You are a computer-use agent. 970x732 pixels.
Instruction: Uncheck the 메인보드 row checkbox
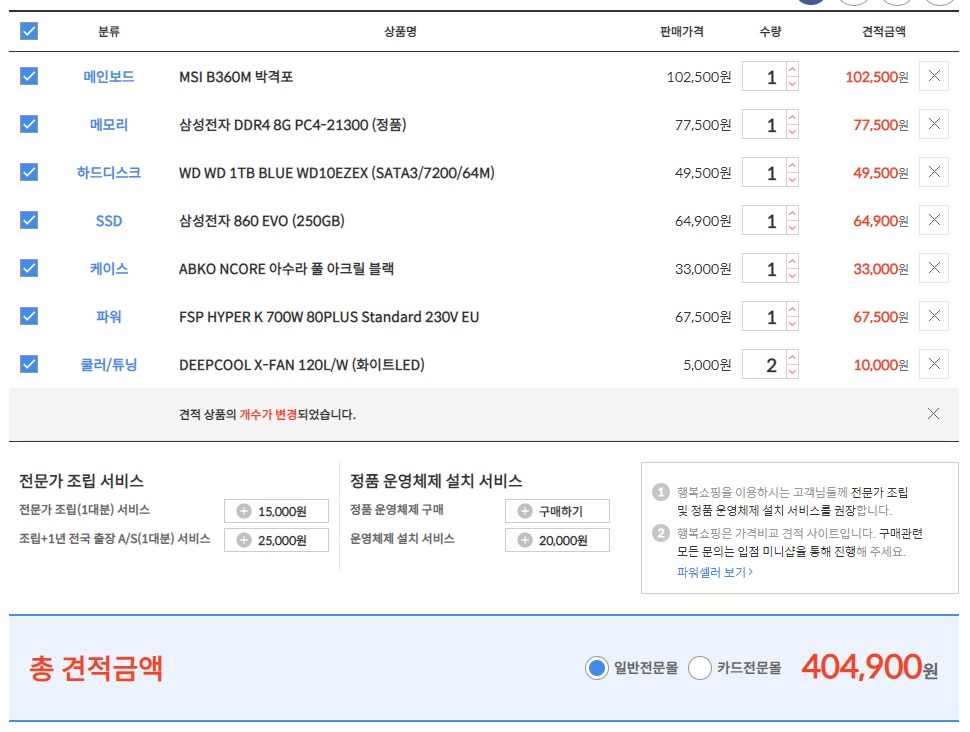[29, 76]
